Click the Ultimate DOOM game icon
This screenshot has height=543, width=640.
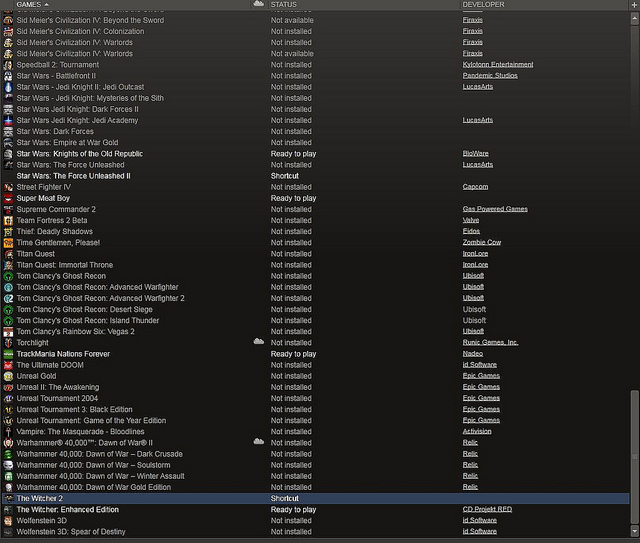coord(8,365)
